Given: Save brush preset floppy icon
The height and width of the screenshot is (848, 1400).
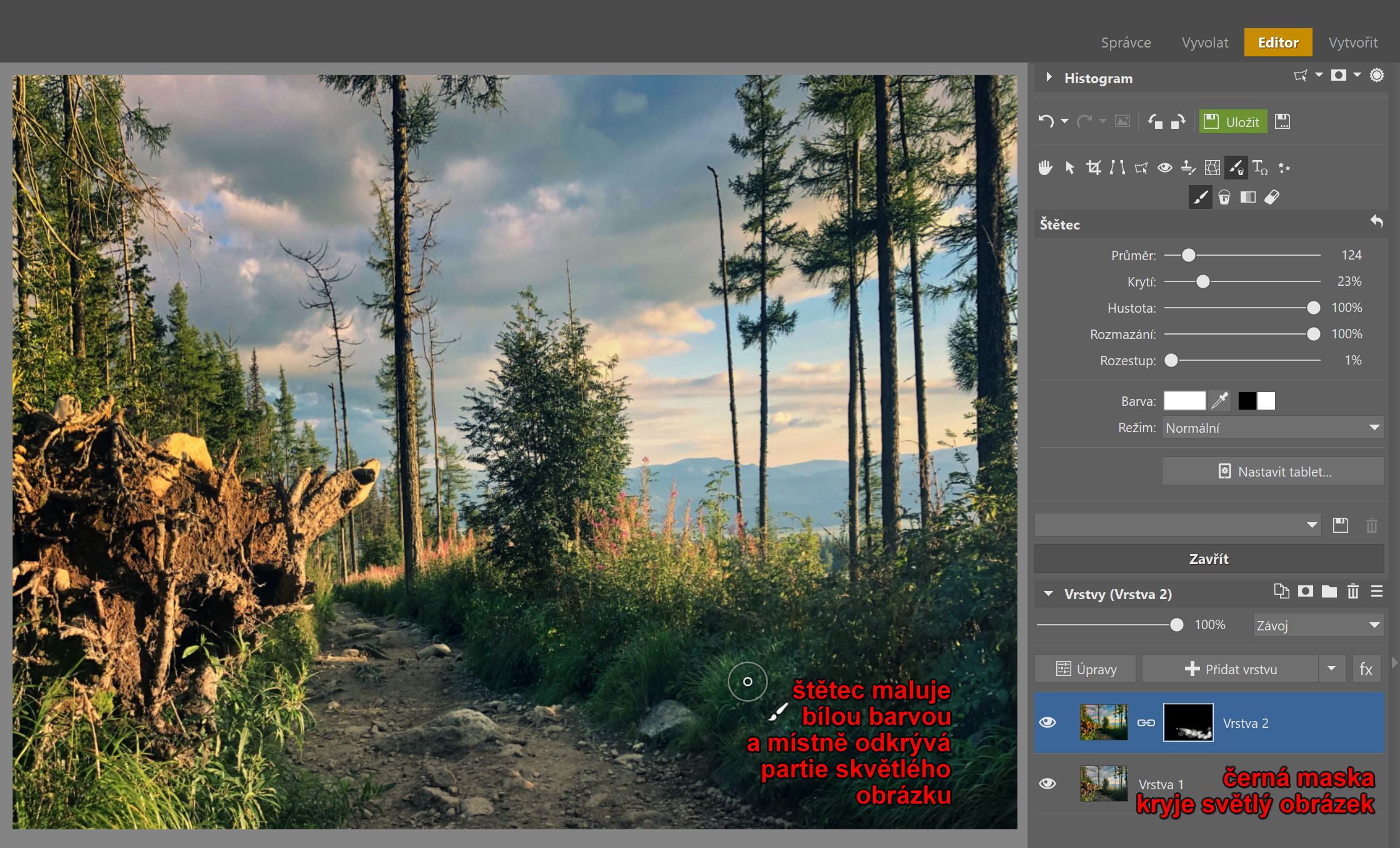Looking at the screenshot, I should pyautogui.click(x=1341, y=525).
